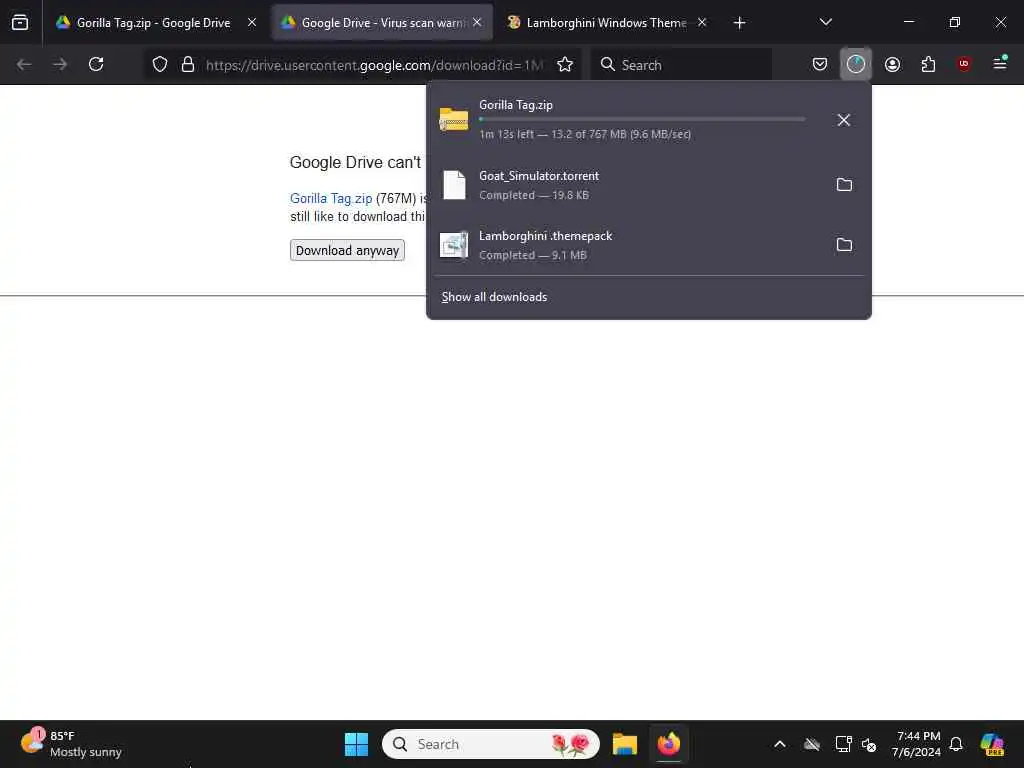Expand the list all tabs dropdown

click(x=825, y=23)
